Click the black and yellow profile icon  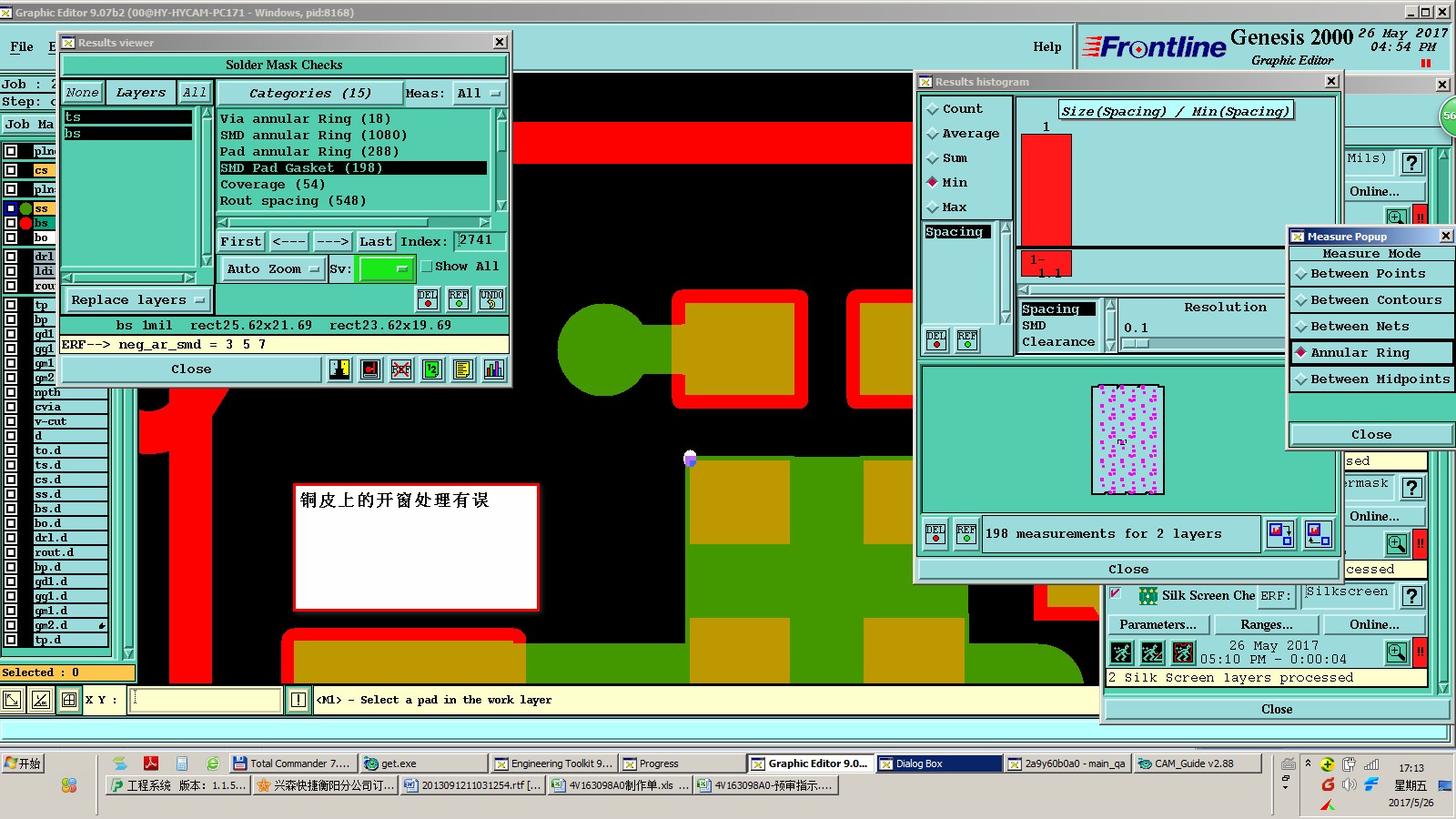tap(339, 369)
